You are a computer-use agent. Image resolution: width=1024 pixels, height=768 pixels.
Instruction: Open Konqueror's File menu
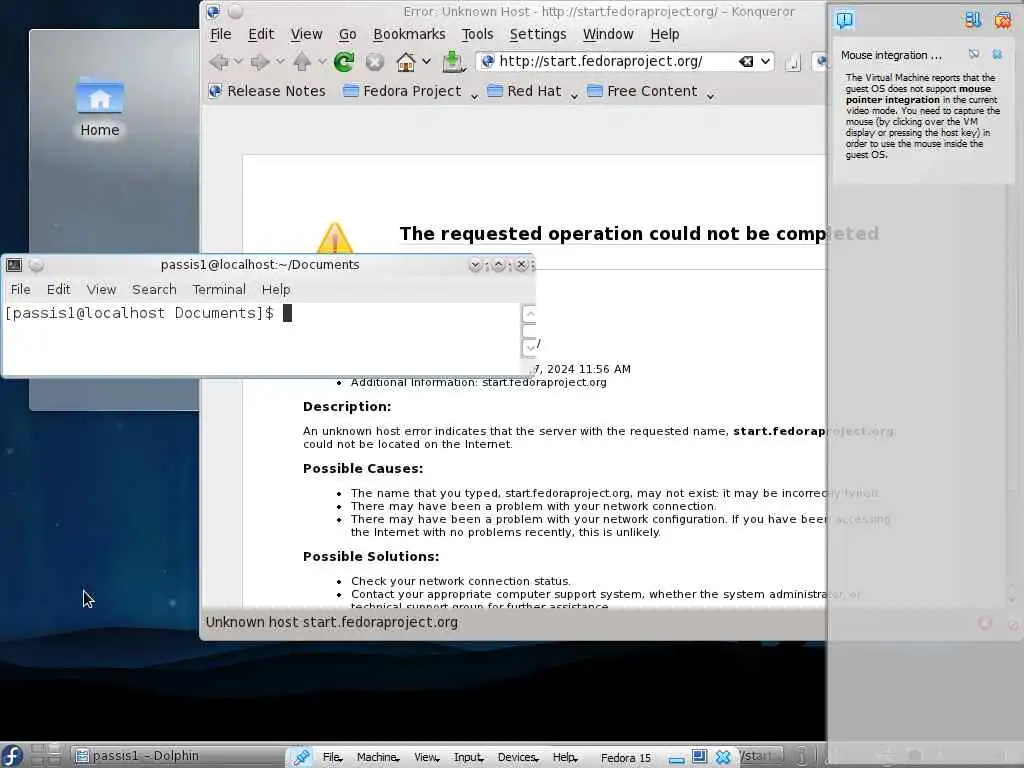tap(221, 34)
